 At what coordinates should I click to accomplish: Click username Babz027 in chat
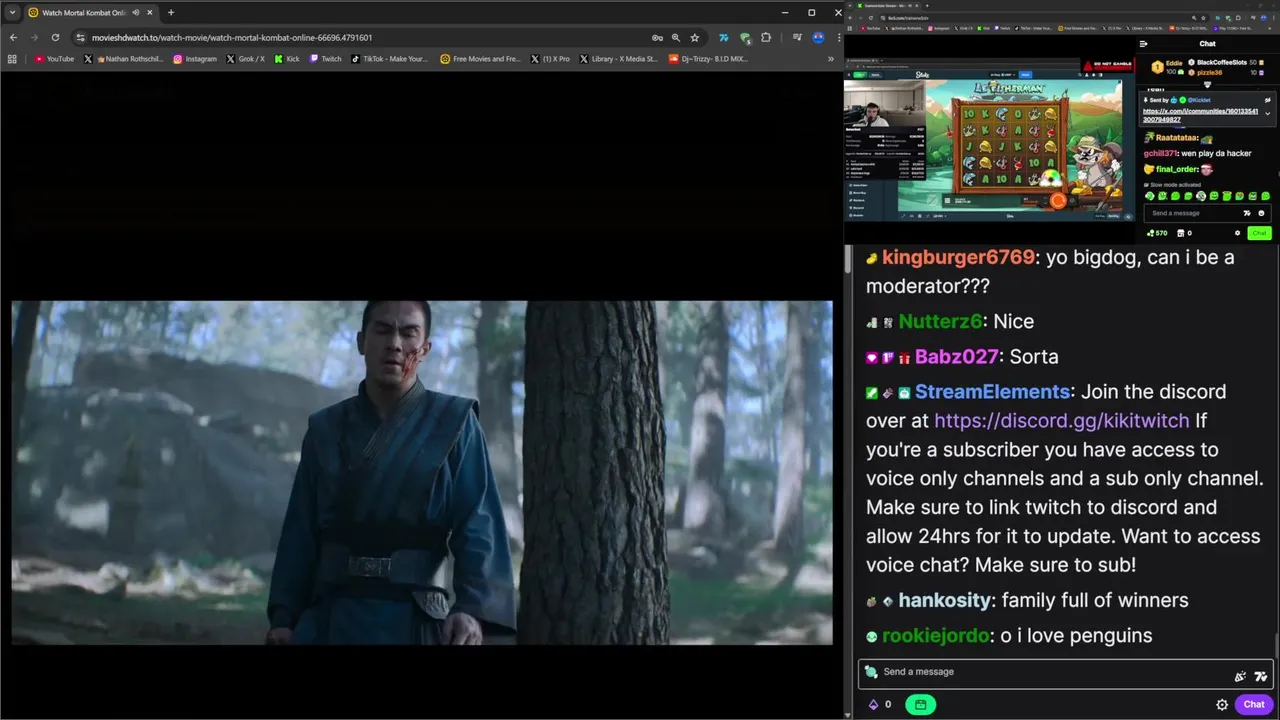coord(957,356)
